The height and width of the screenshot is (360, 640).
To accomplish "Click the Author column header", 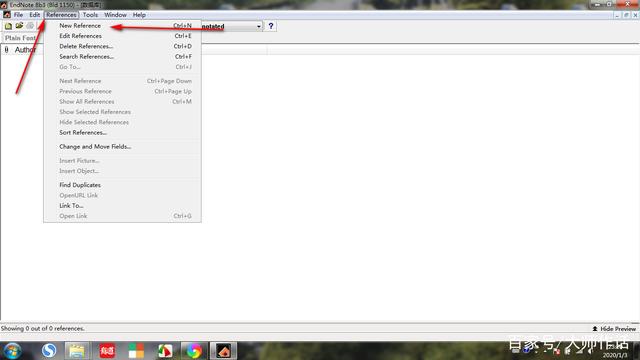I will click(25, 50).
